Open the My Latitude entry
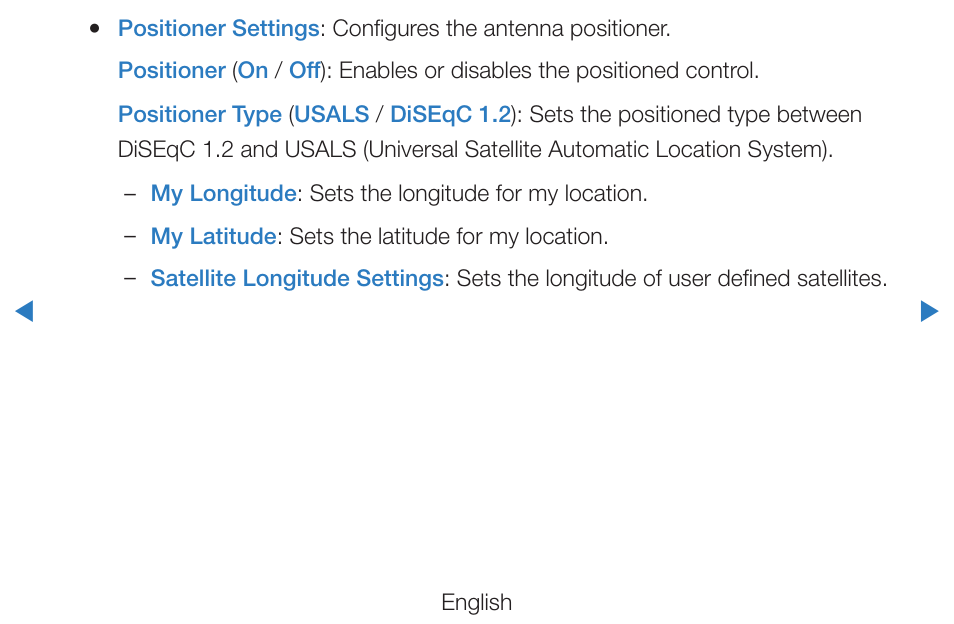Viewport: 954px width, 624px height. (x=214, y=236)
